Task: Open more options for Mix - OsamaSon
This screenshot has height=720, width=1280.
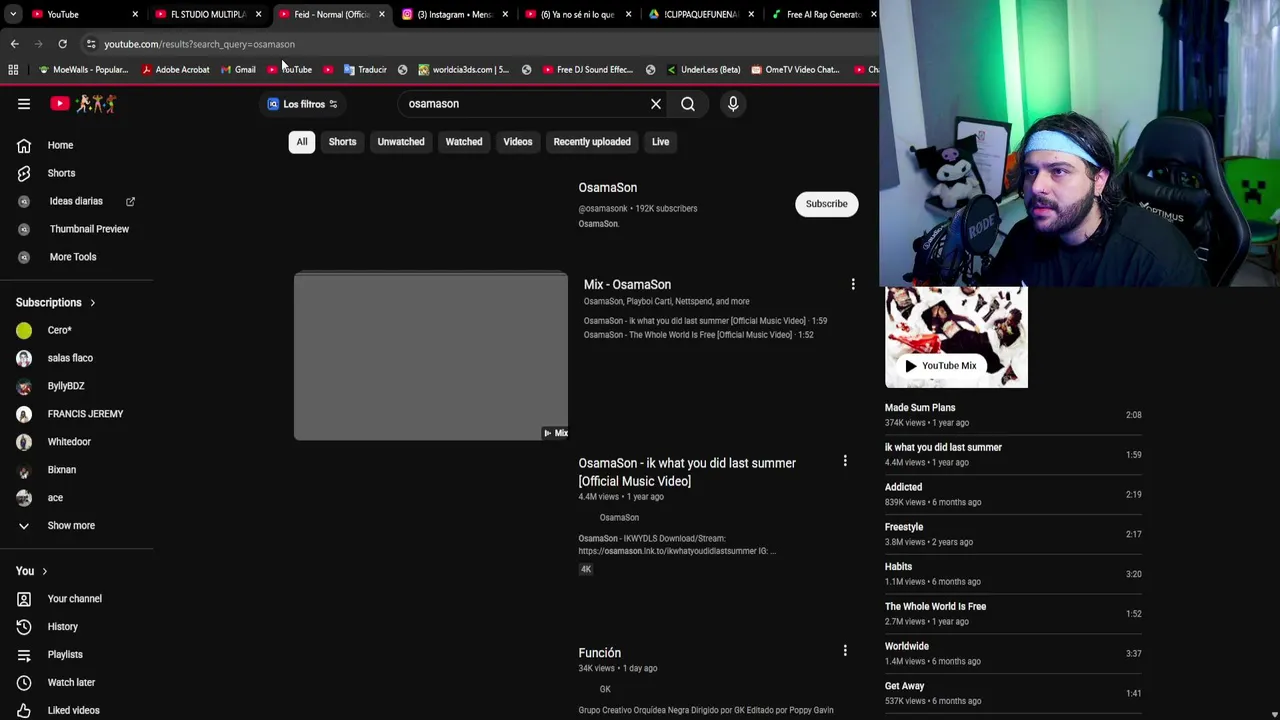Action: (853, 285)
